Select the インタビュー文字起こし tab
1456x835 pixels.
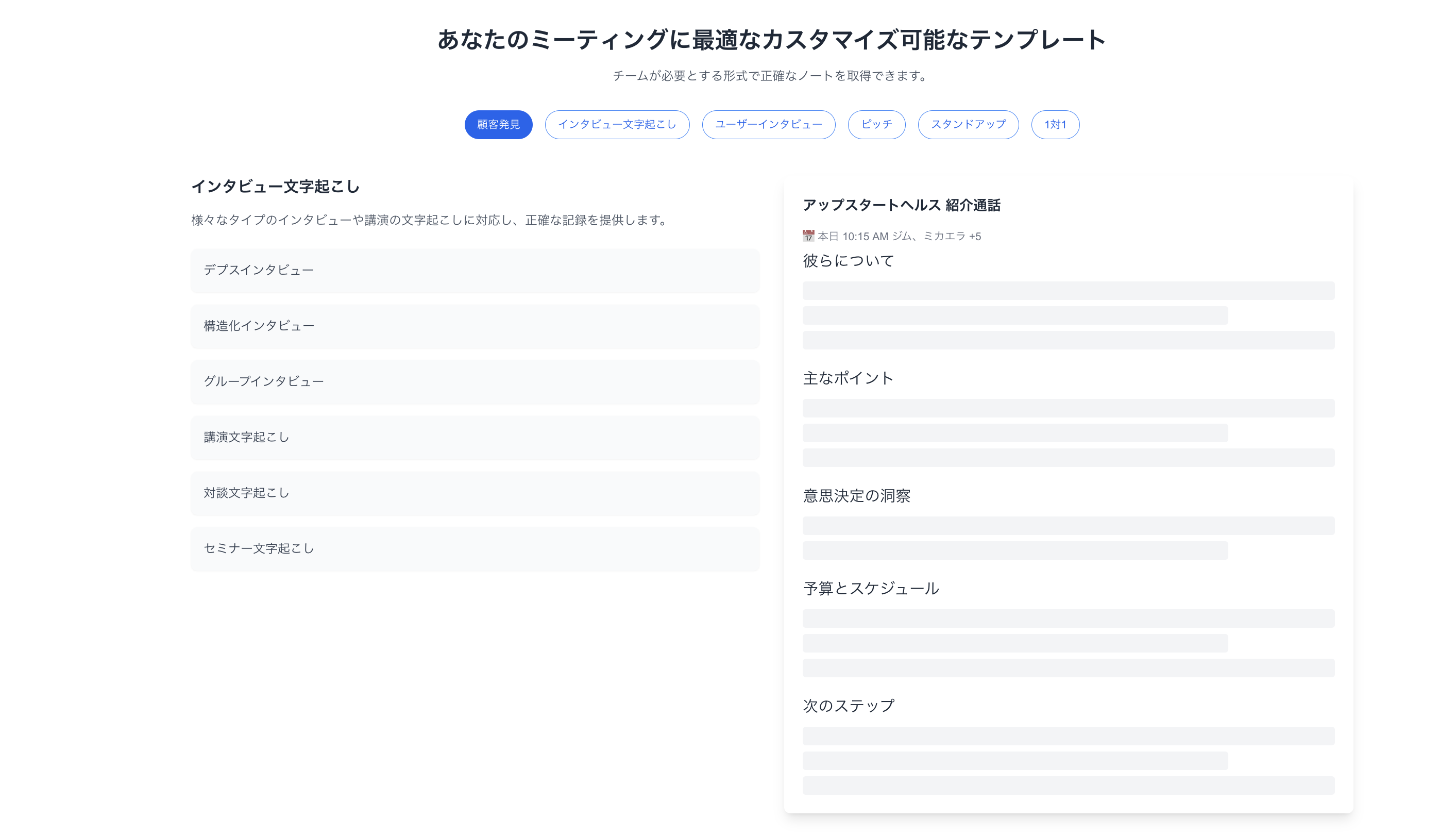(x=617, y=124)
